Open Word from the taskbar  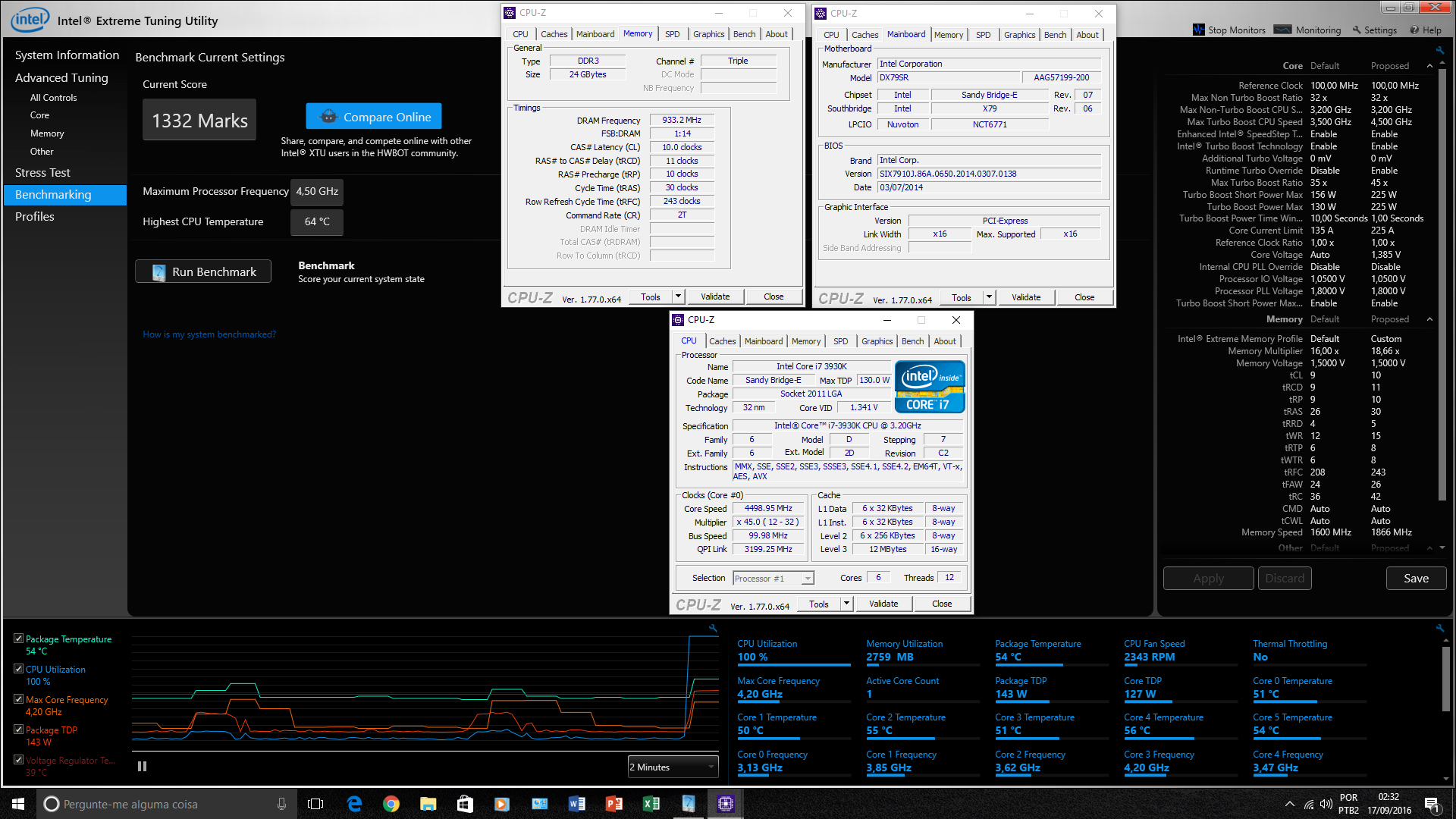576,804
